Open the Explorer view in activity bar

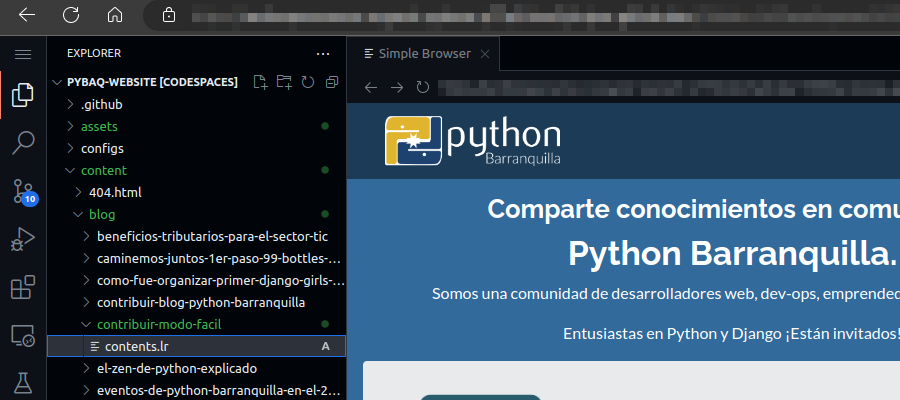point(23,95)
